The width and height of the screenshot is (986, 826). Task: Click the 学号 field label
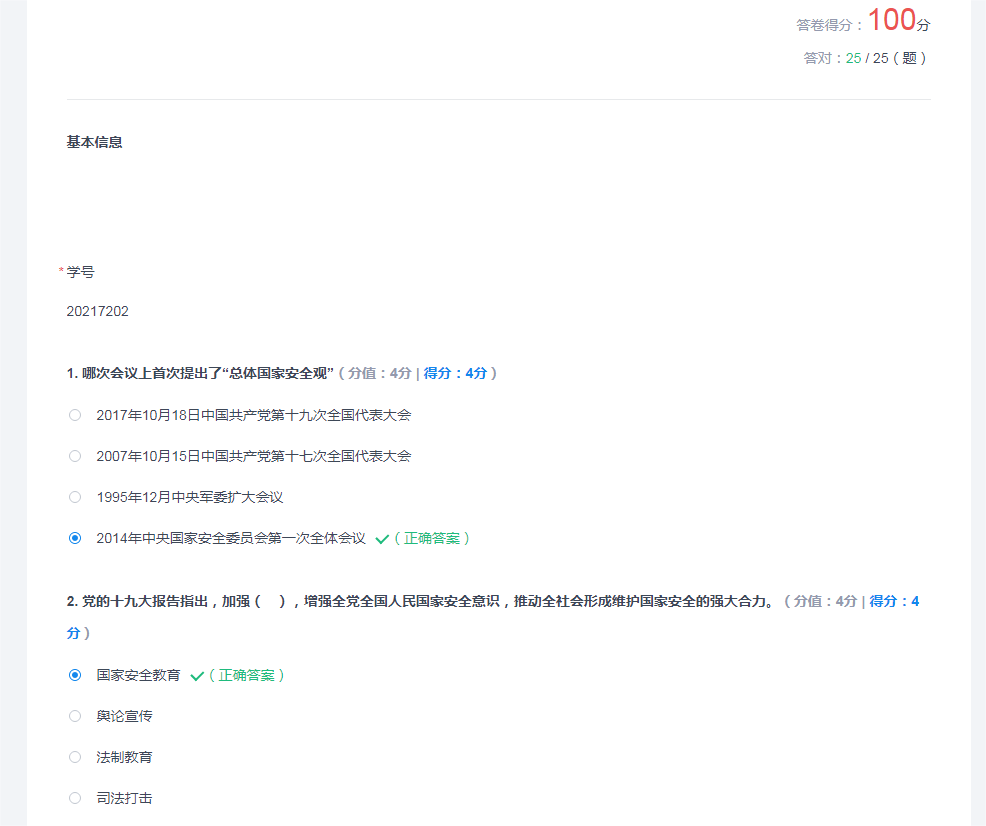80,272
